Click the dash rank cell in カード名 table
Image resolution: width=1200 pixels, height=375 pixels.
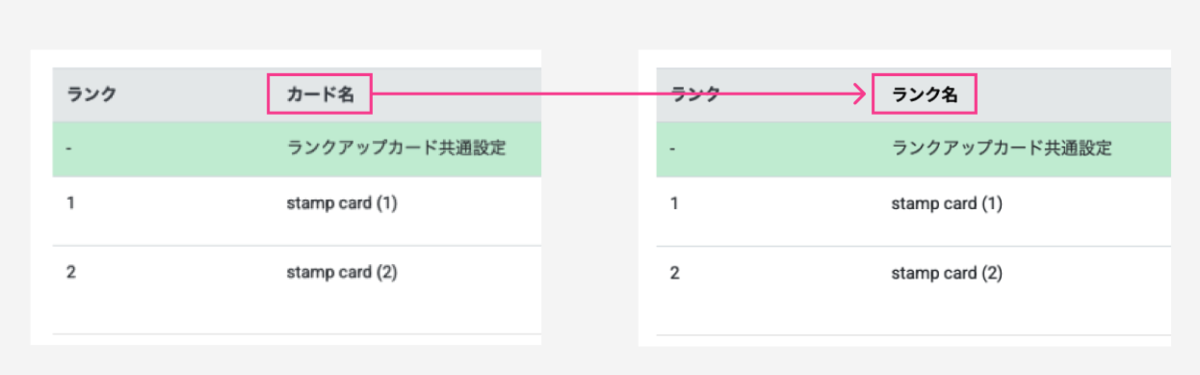[70, 149]
